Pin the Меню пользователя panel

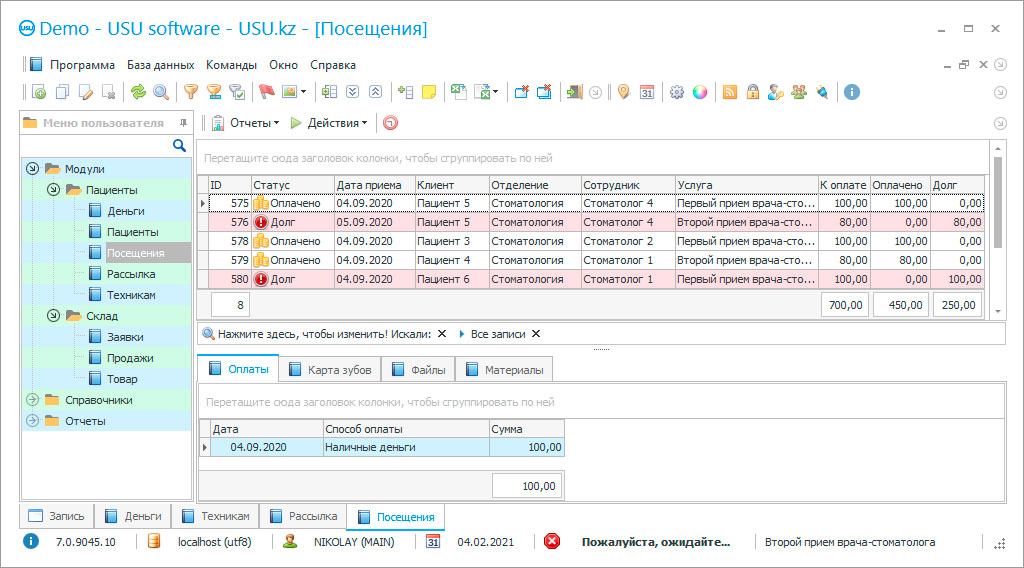[x=184, y=123]
